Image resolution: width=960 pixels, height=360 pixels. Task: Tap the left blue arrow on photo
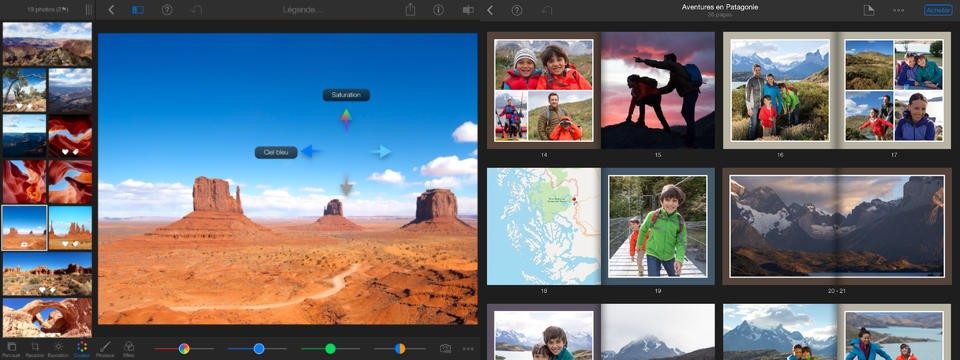coord(310,151)
